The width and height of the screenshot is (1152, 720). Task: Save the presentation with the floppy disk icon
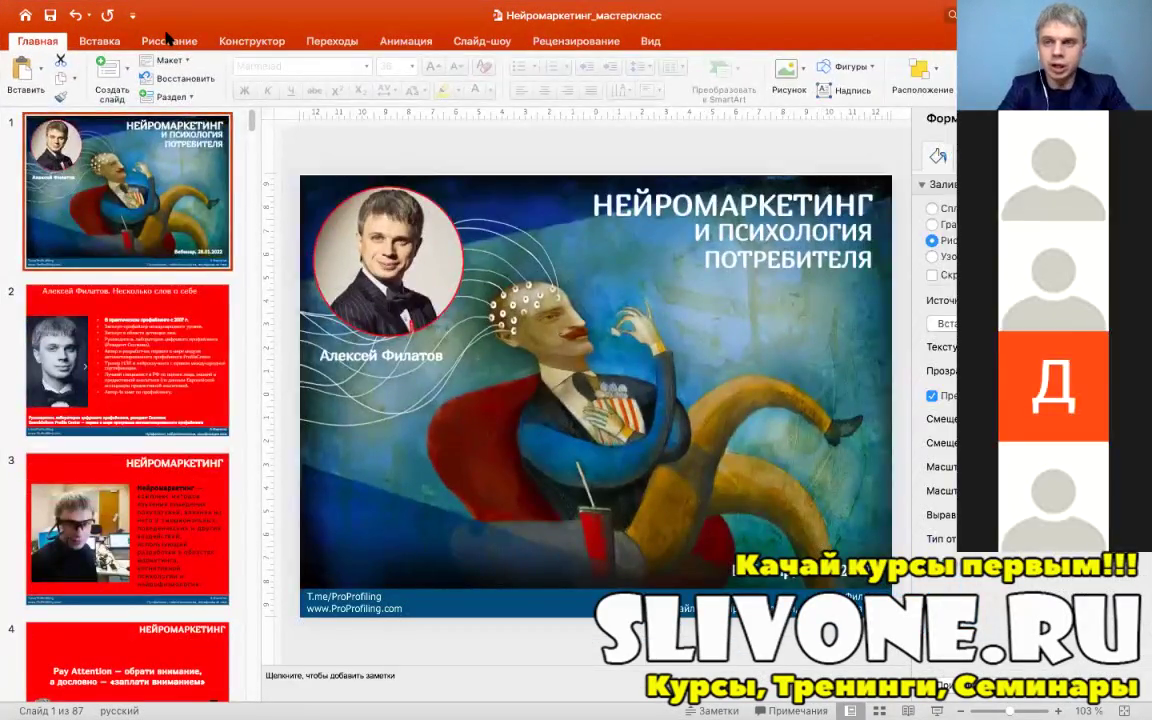(x=49, y=15)
